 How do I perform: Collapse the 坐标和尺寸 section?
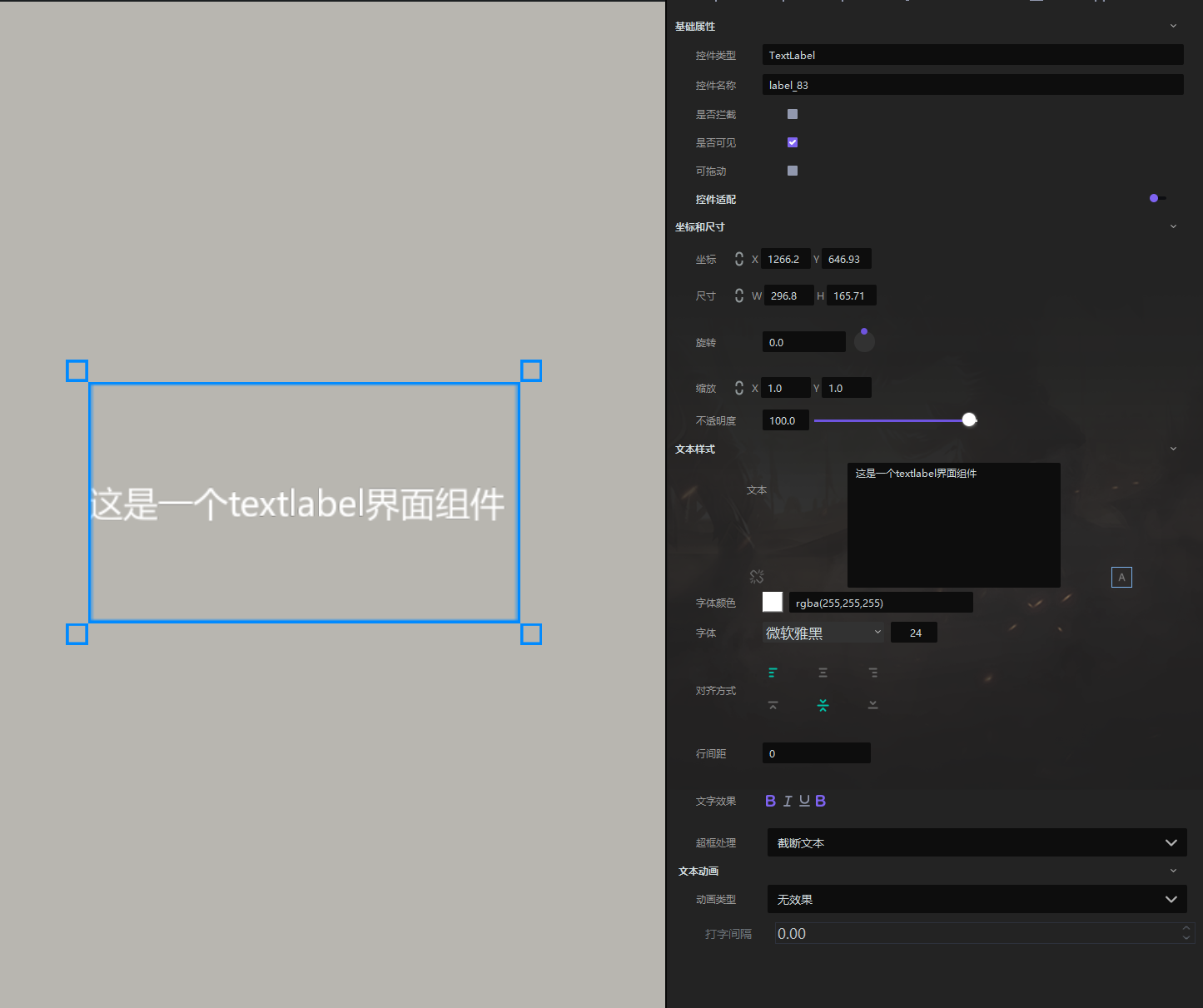coord(1173,226)
